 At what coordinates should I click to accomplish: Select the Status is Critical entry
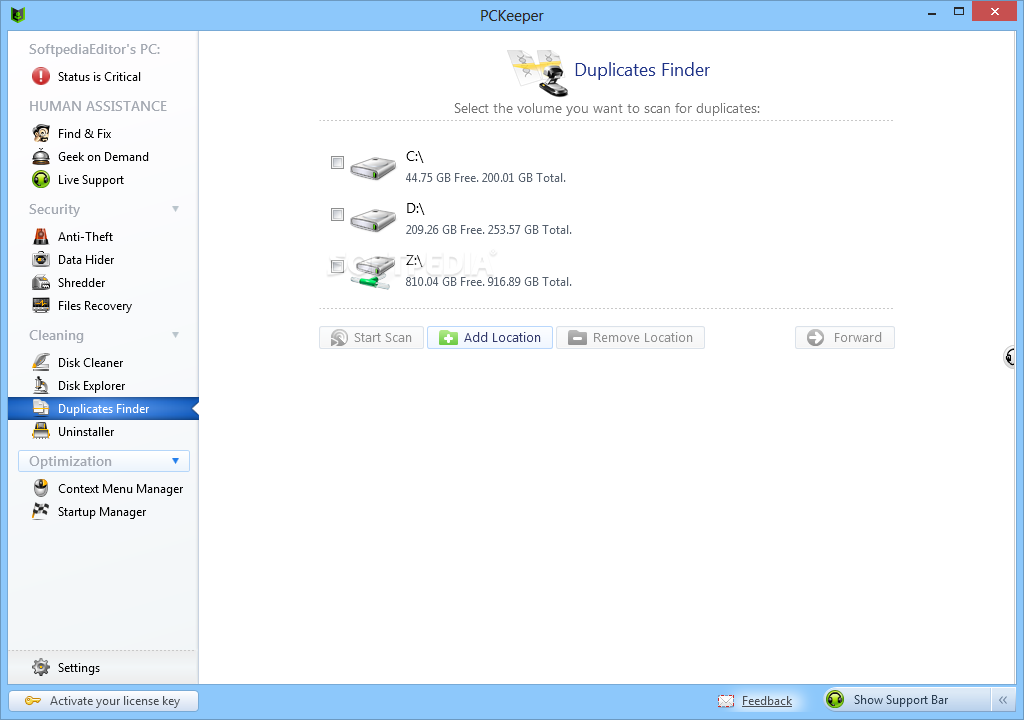[99, 77]
